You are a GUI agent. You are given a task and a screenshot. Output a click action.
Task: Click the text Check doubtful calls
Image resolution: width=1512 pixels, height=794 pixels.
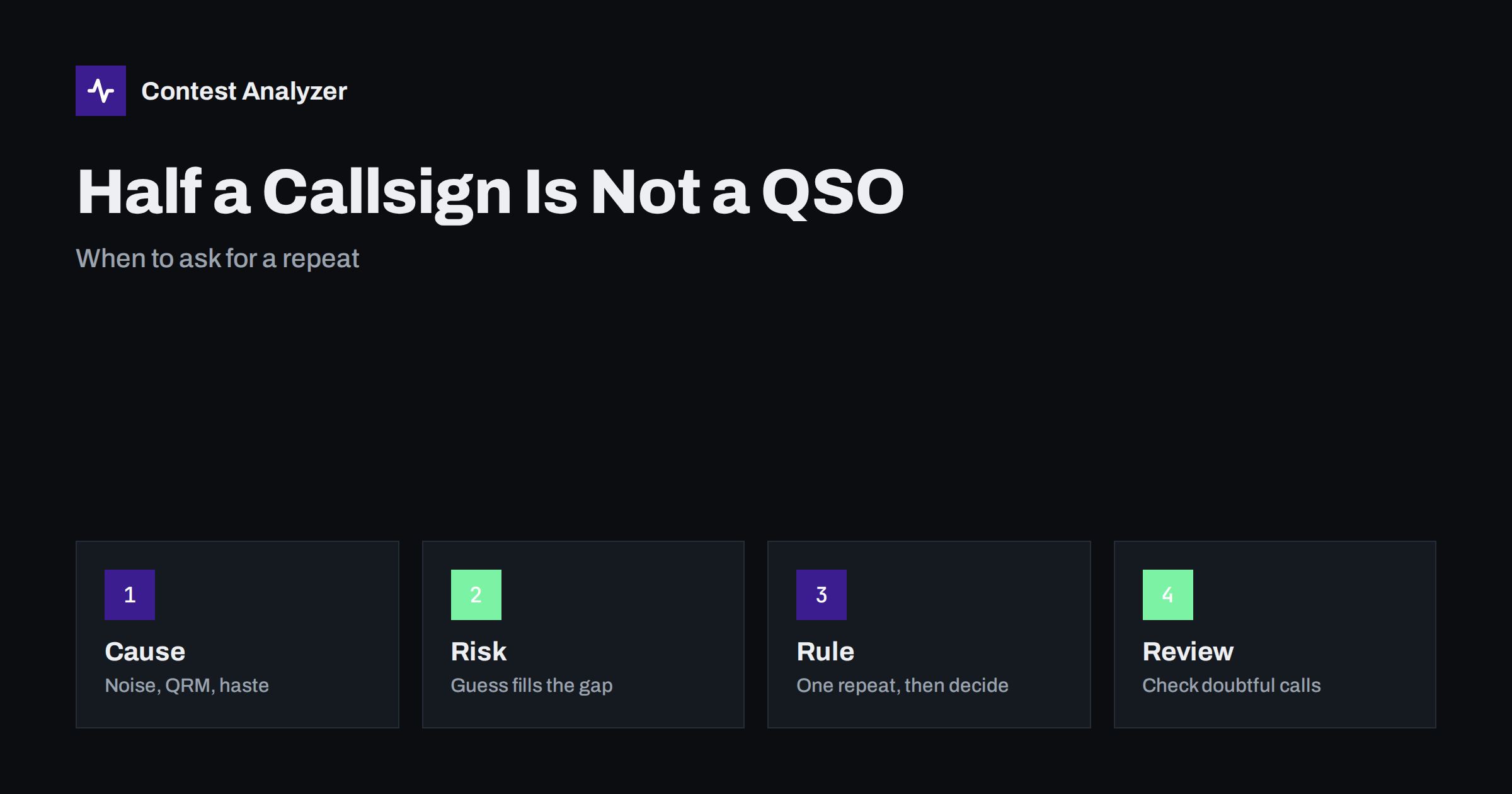click(x=1232, y=686)
